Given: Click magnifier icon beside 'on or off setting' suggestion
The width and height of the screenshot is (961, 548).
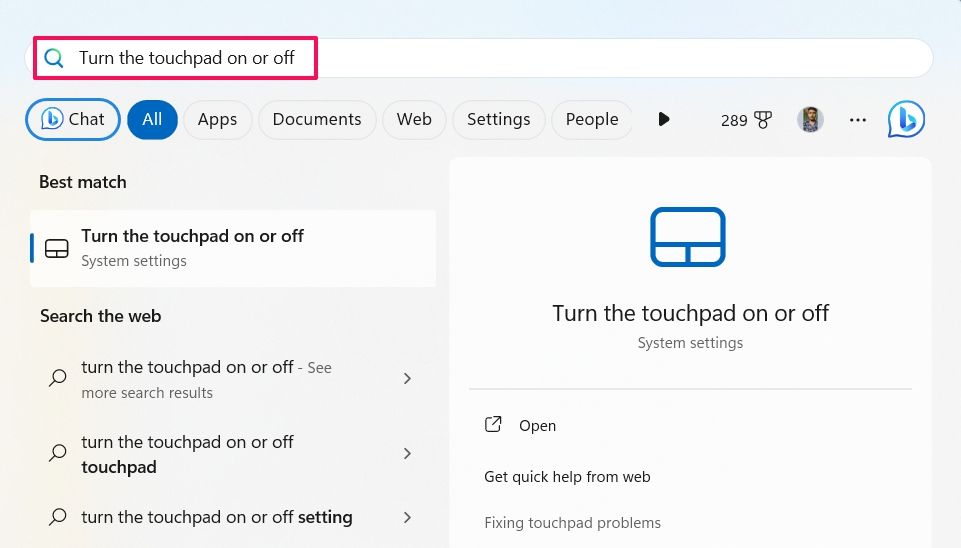Looking at the screenshot, I should (x=58, y=517).
